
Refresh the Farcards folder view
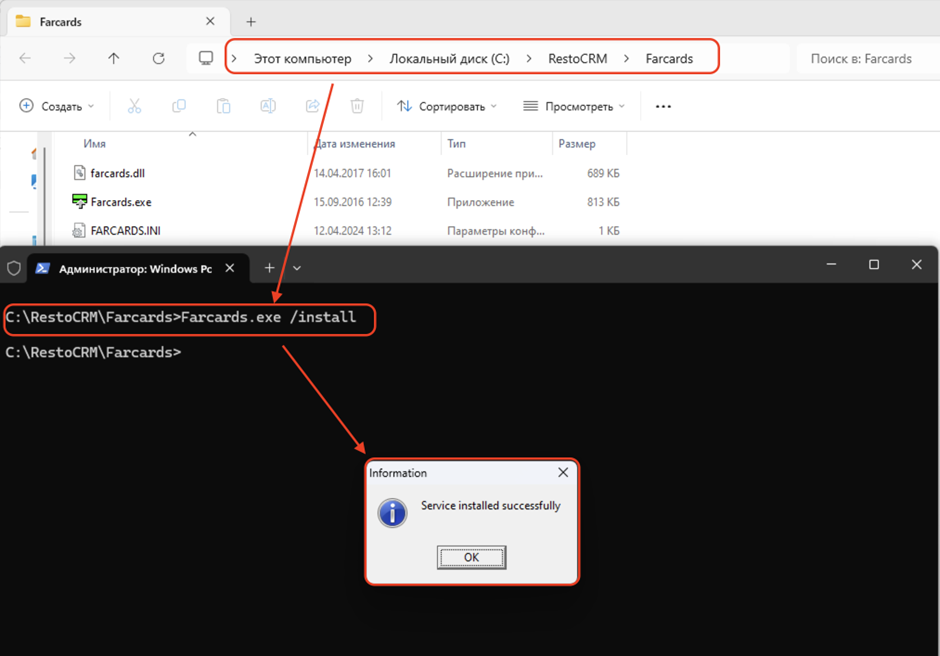(x=158, y=59)
